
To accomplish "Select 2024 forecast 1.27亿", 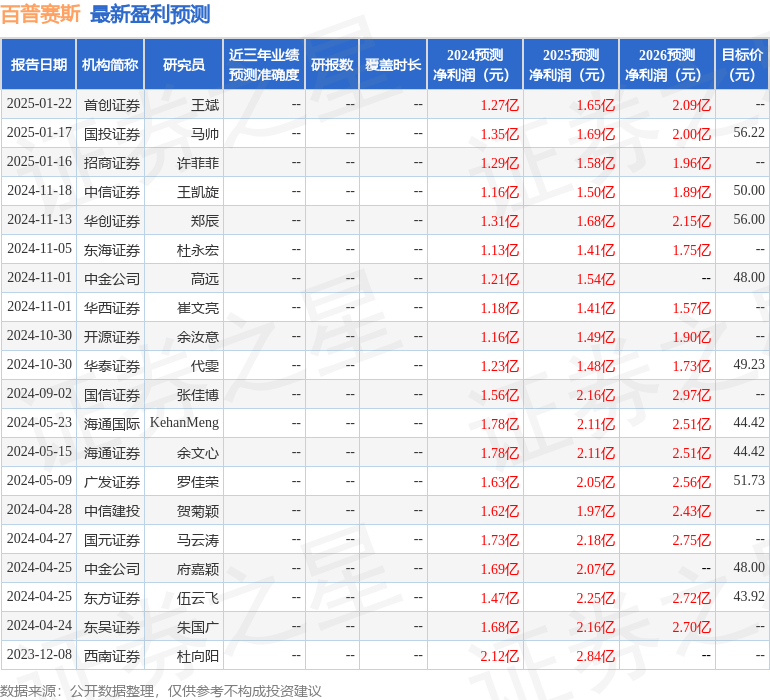I will point(499,105).
